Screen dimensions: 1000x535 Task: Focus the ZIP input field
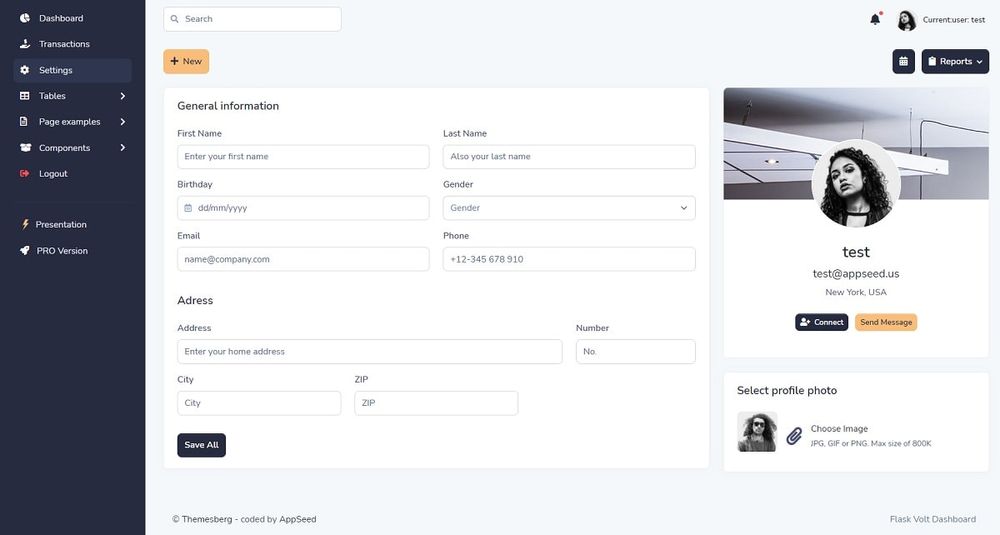click(436, 403)
